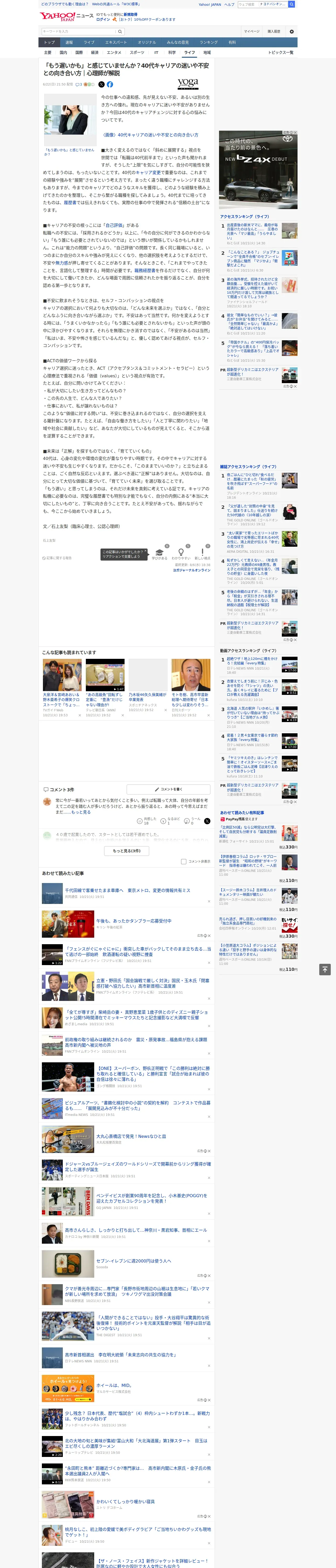Select the ランキング navigation tab
The image size is (336, 1568).
pos(209,43)
